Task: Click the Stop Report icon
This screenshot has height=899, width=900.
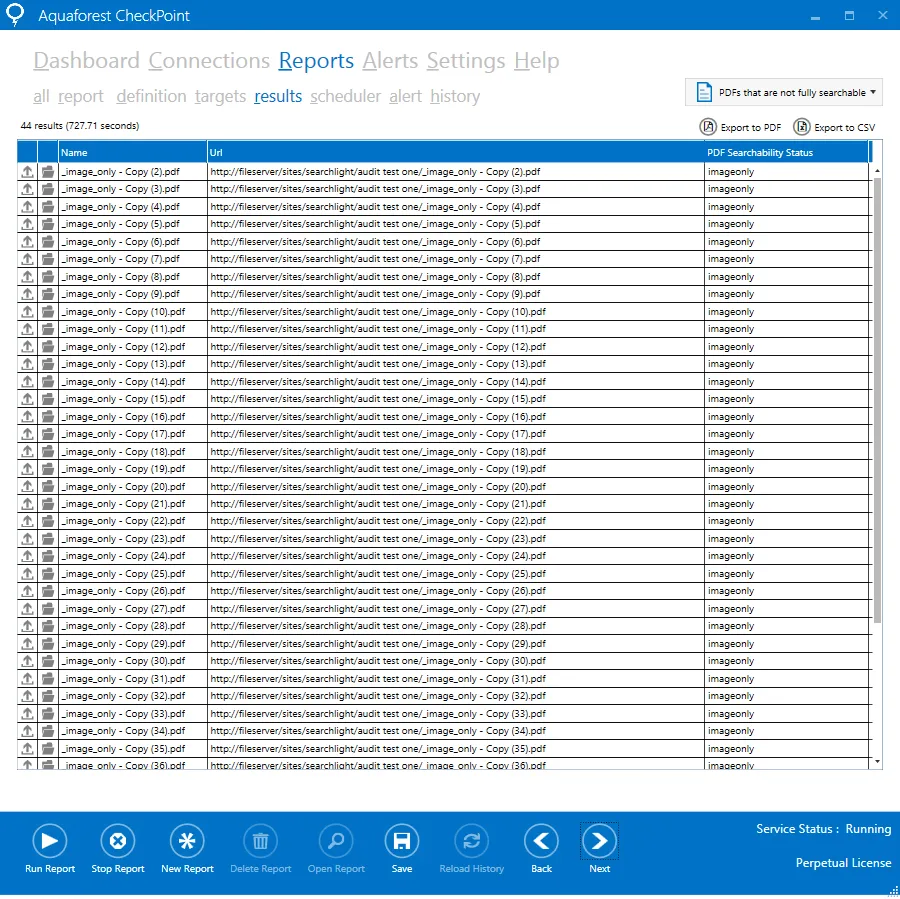Action: point(118,840)
